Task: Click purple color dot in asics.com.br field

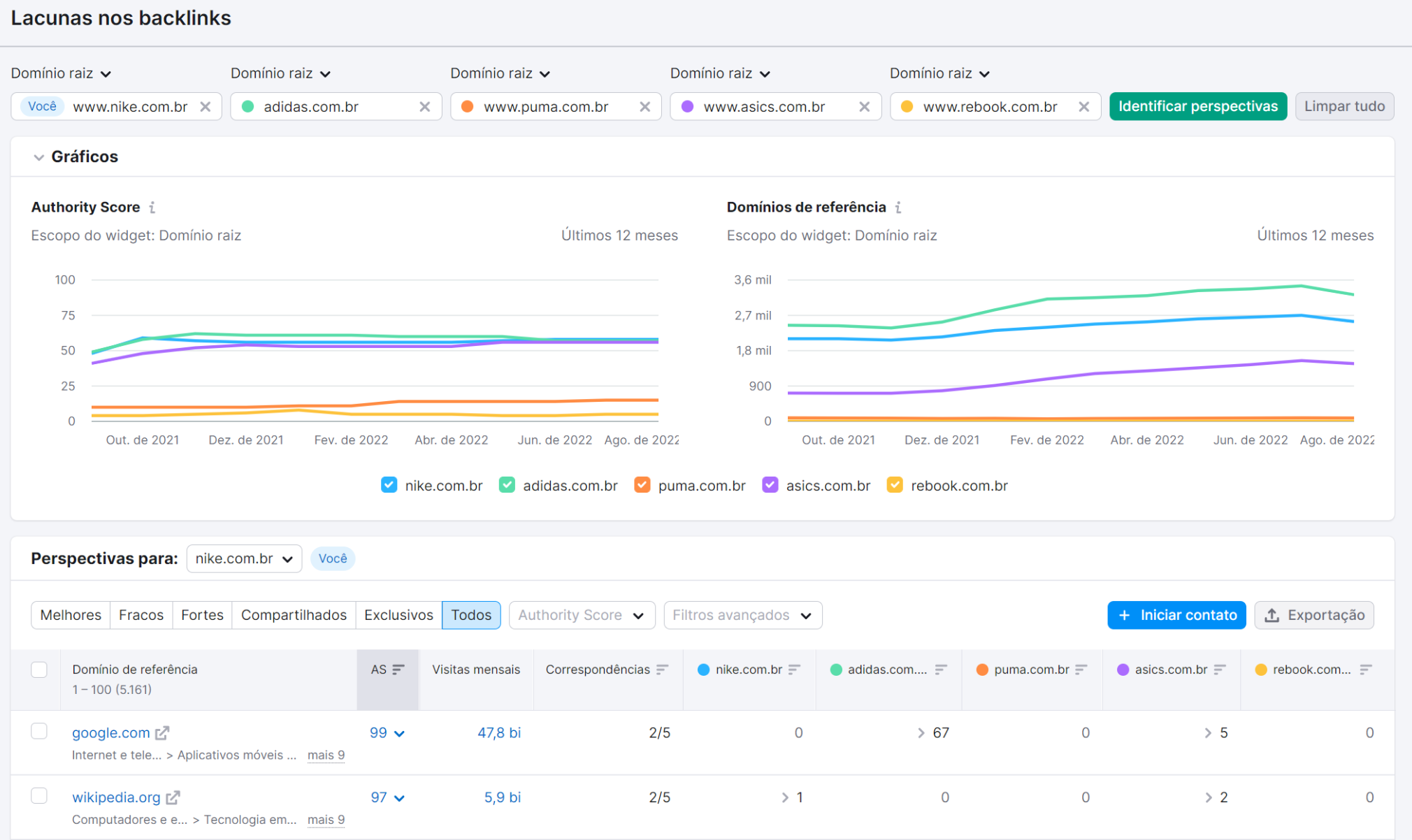Action: point(688,107)
